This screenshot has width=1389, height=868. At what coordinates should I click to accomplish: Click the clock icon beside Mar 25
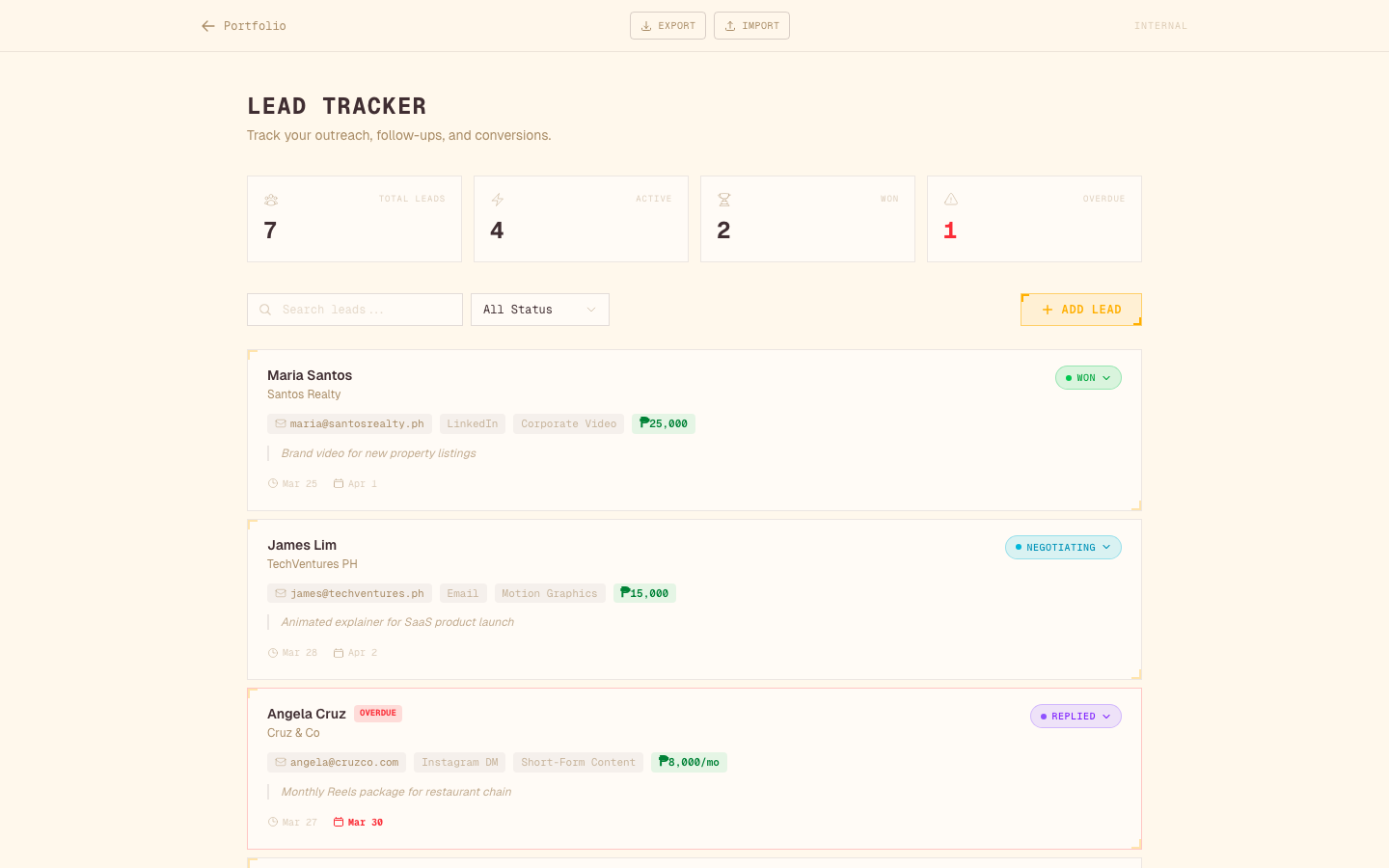point(273,484)
